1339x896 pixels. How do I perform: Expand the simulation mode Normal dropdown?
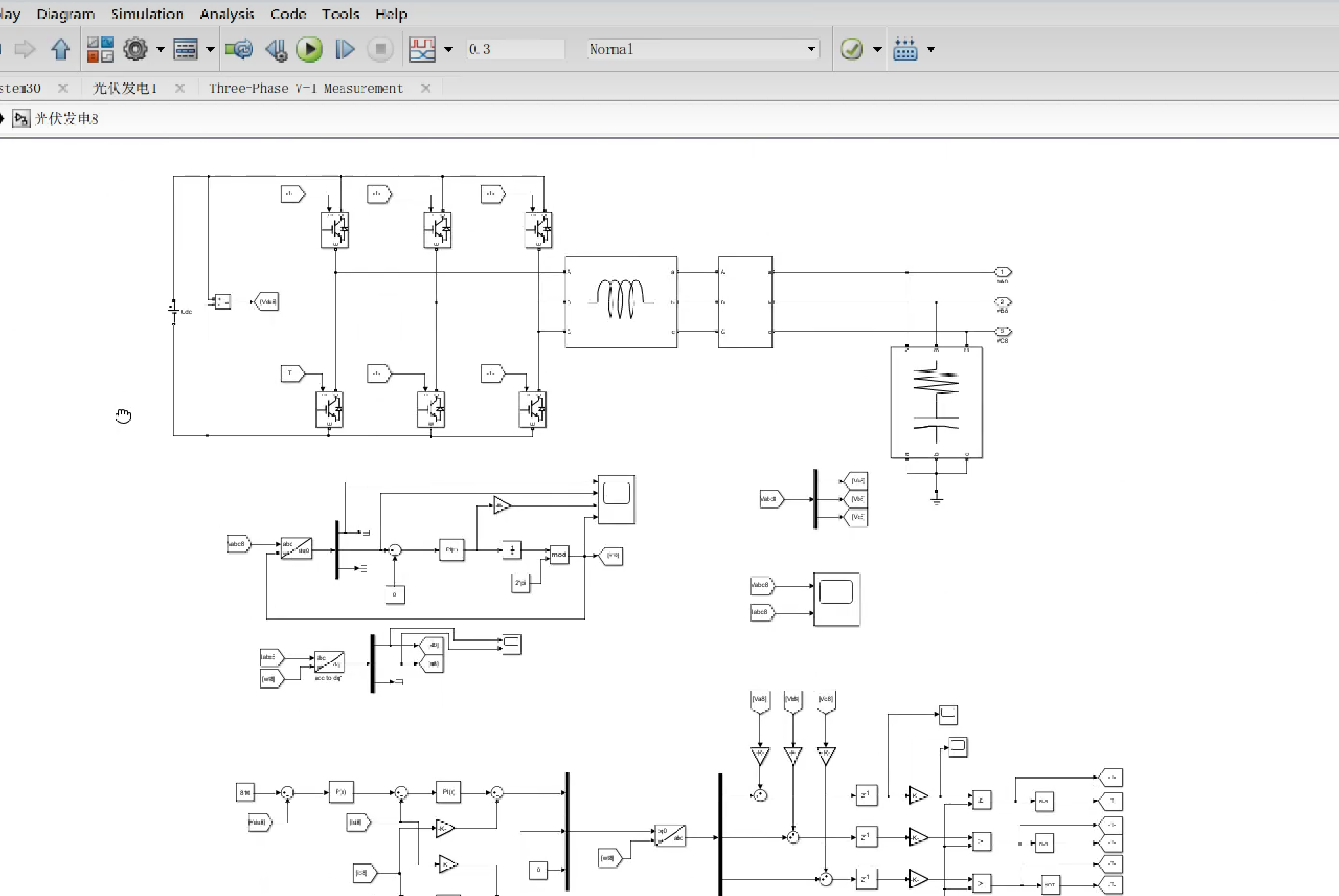(811, 49)
